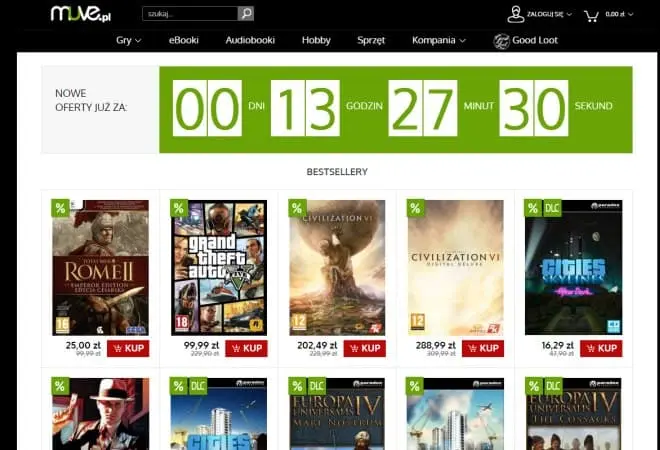The image size is (660, 450).
Task: Click the discount % badge on Rome II
Action: pyautogui.click(x=60, y=208)
